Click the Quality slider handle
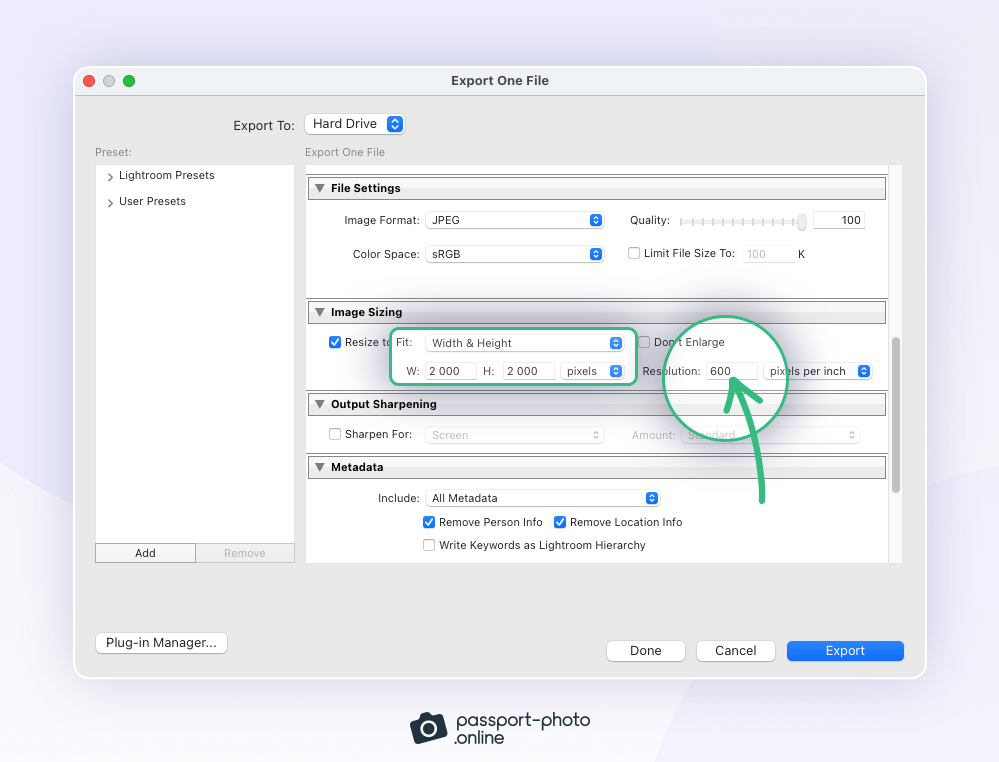Viewport: 999px width, 762px height. pos(801,221)
